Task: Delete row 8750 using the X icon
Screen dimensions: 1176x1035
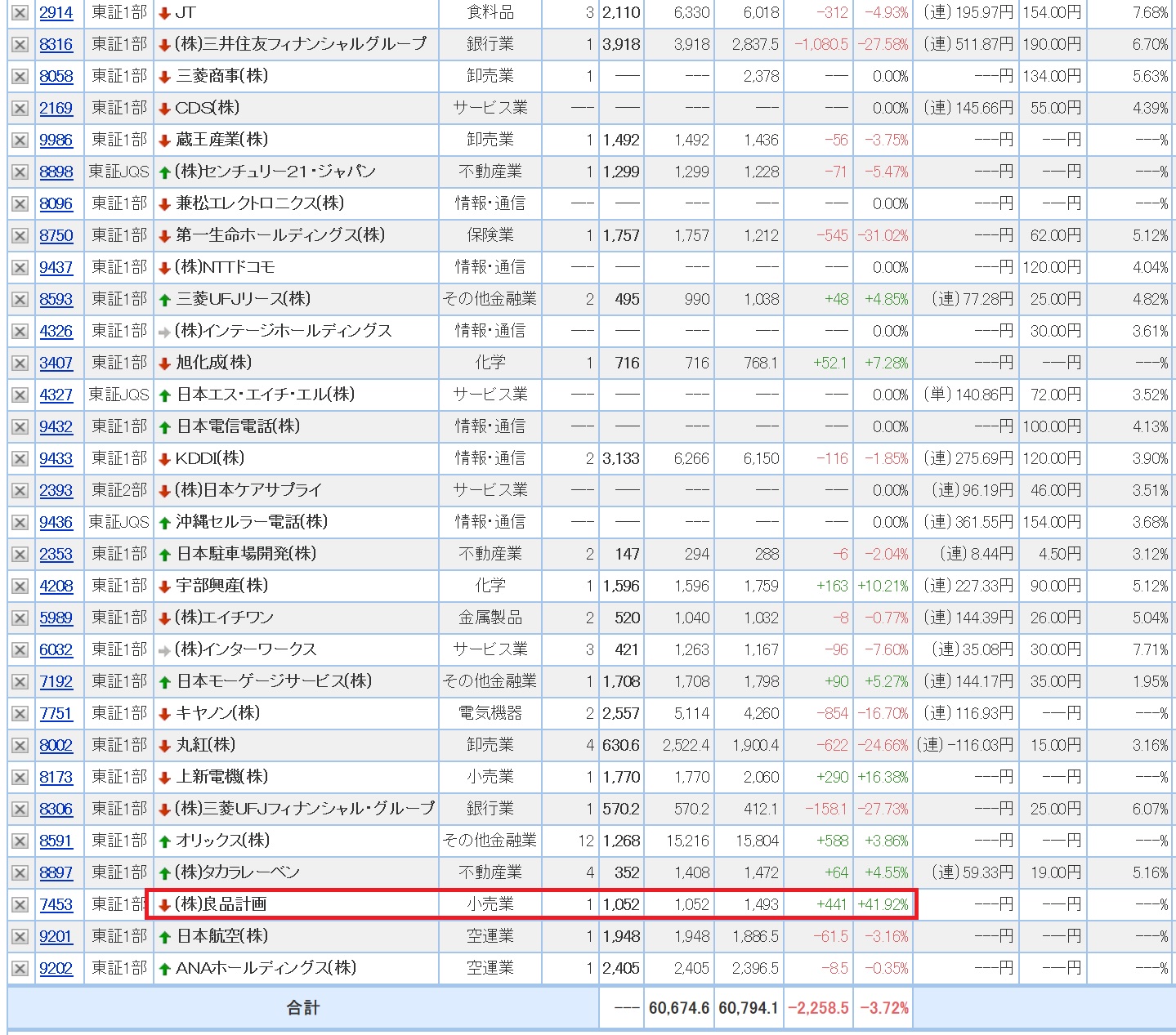Action: click(20, 236)
